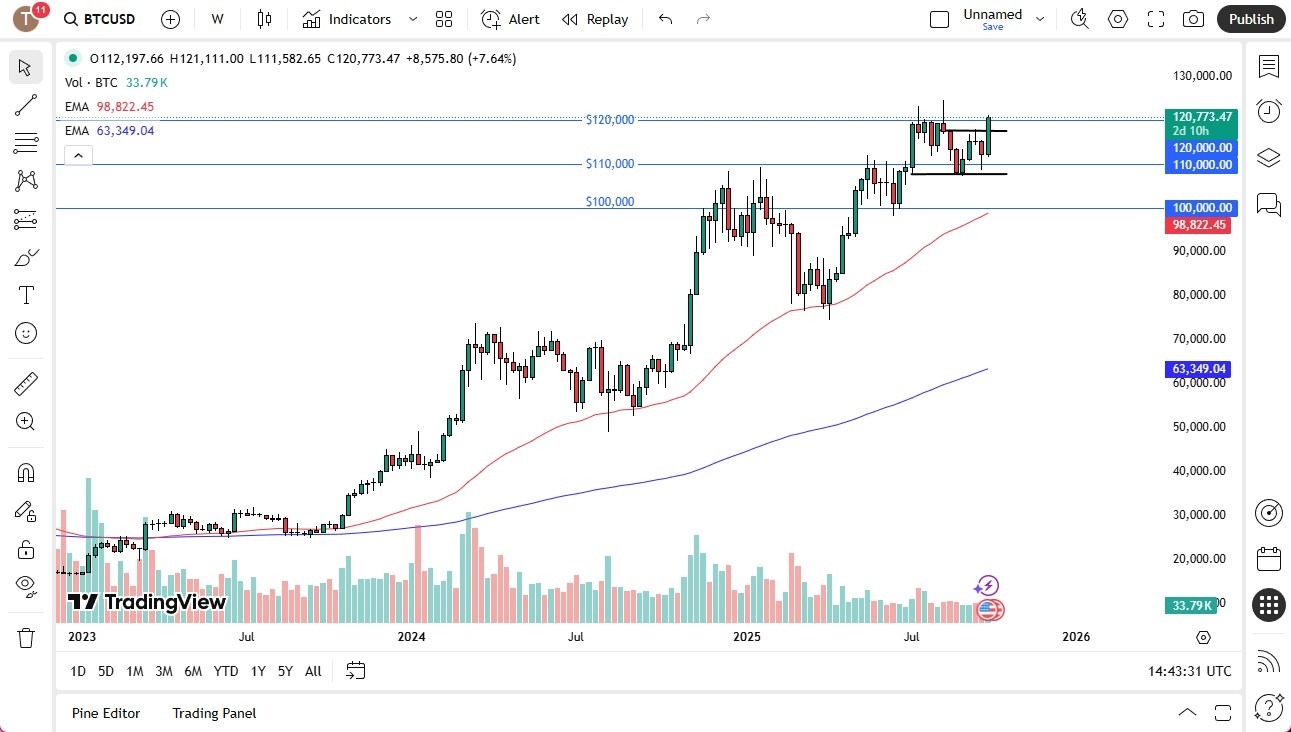The height and width of the screenshot is (732, 1291).
Task: Open the Object Tree panel
Action: coord(1268,157)
